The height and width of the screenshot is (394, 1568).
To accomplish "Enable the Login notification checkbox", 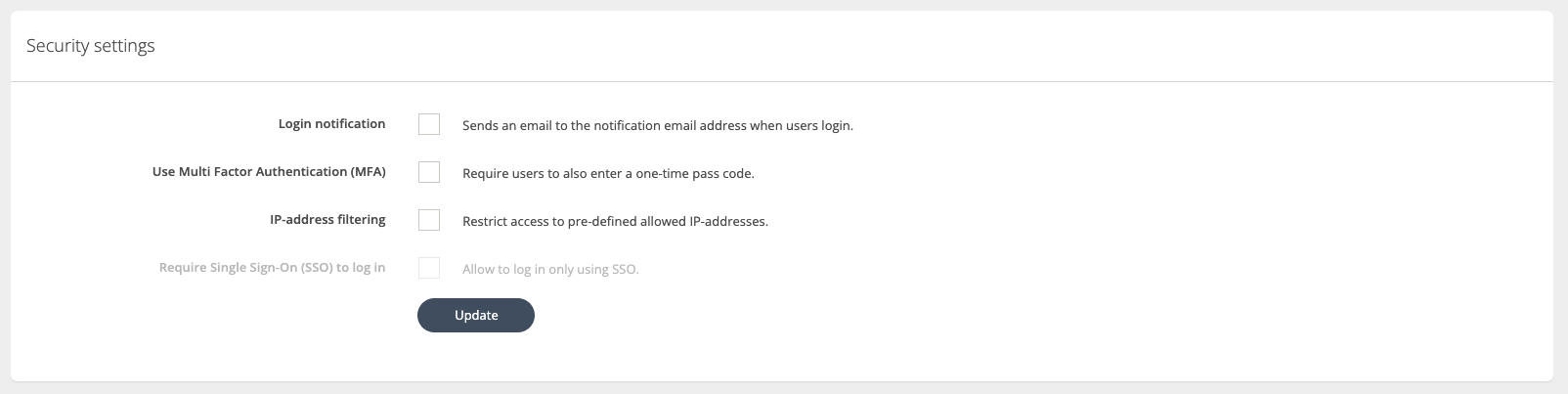I will [428, 124].
